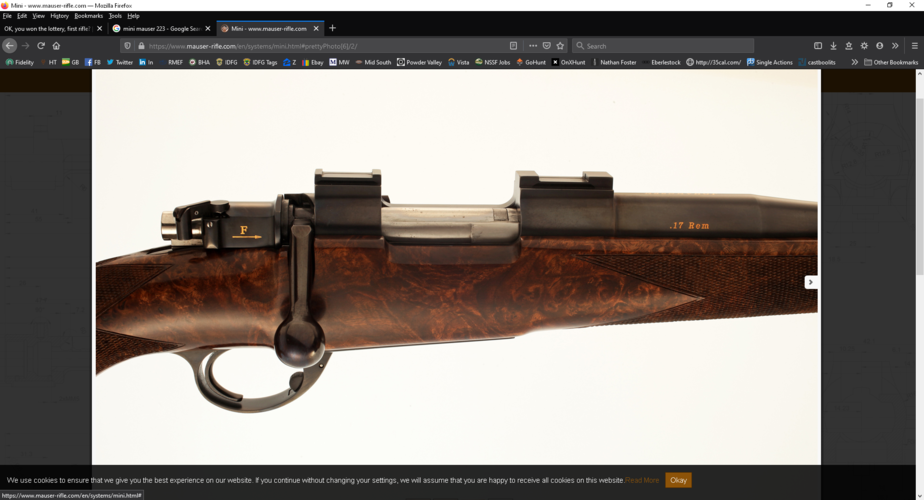Bookmark this page with the star icon
The height and width of the screenshot is (500, 924).
pos(560,46)
